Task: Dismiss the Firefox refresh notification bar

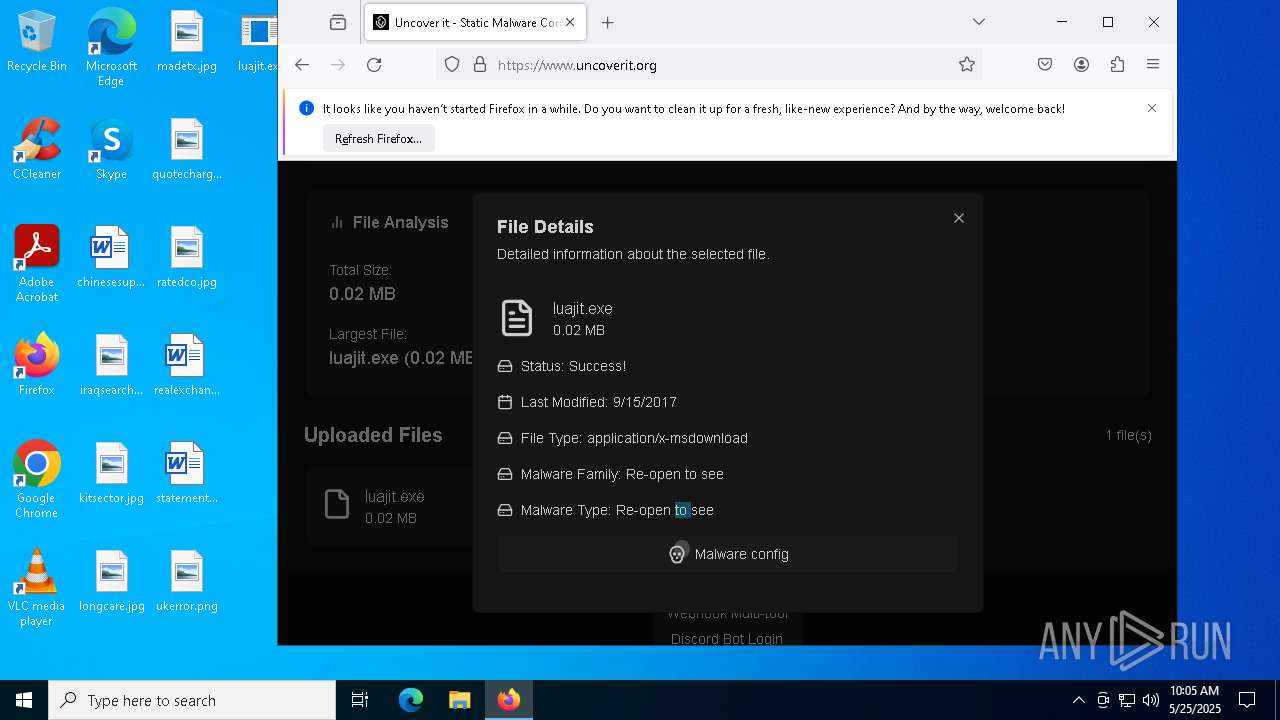Action: (x=1152, y=108)
